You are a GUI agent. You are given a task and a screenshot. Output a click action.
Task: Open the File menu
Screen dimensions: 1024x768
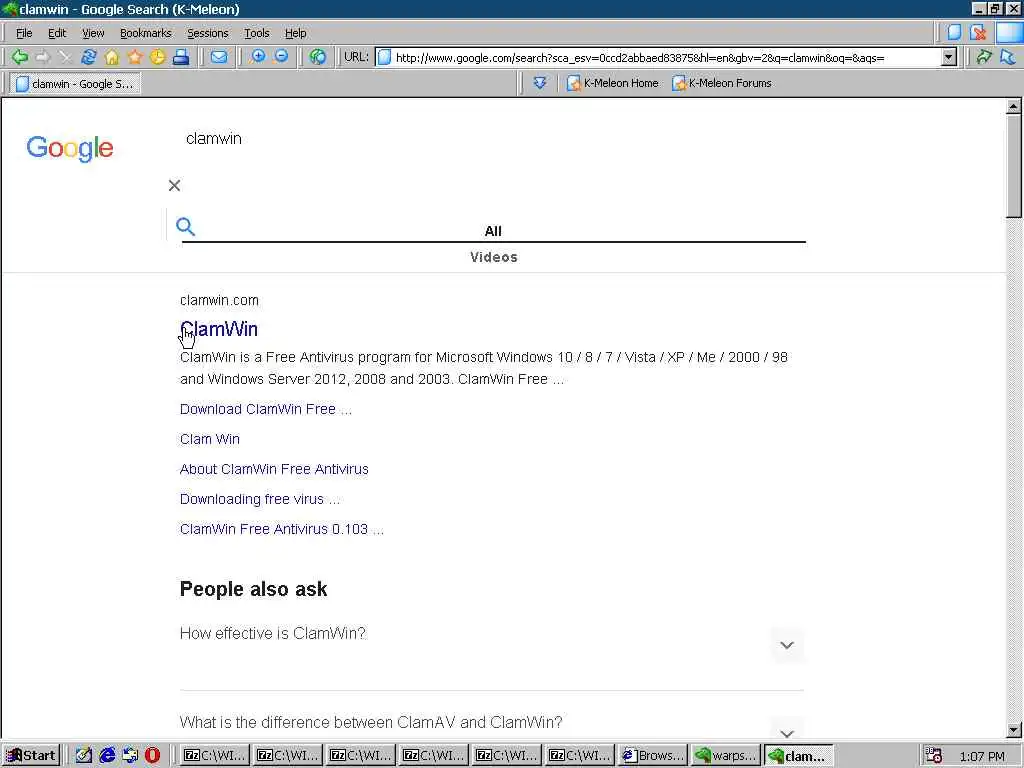pos(24,33)
